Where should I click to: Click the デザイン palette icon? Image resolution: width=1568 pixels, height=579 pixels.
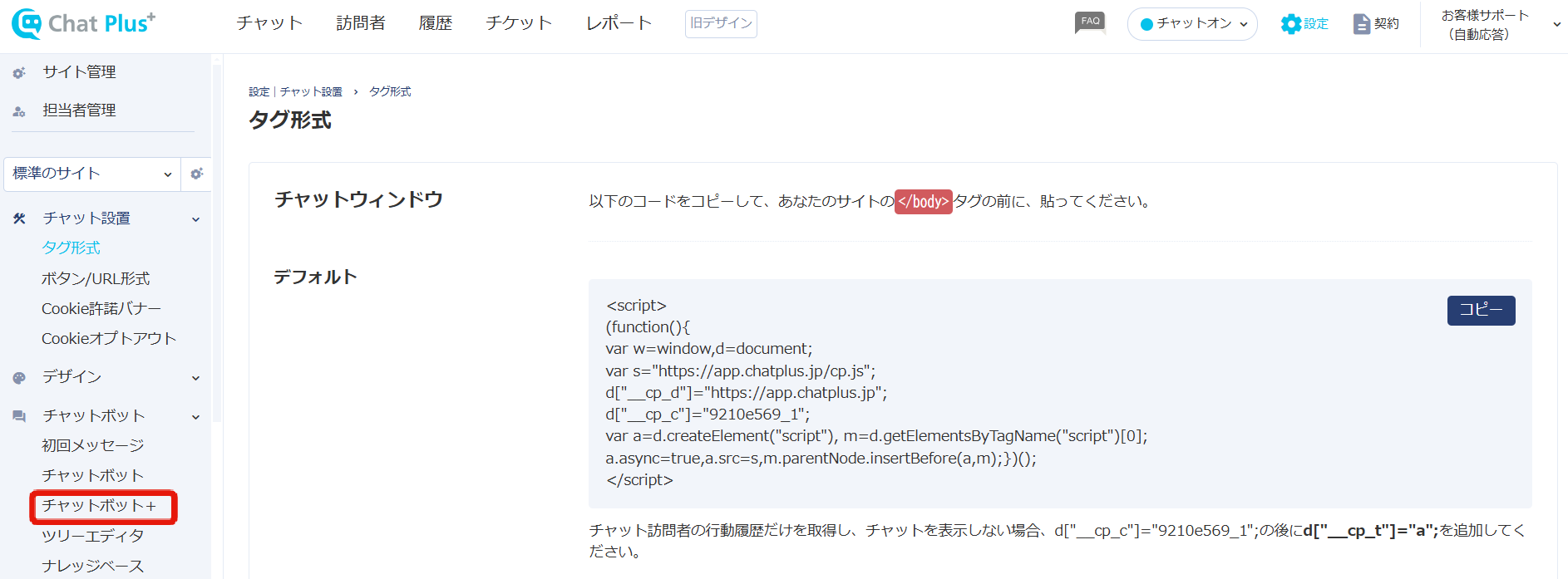pyautogui.click(x=19, y=378)
